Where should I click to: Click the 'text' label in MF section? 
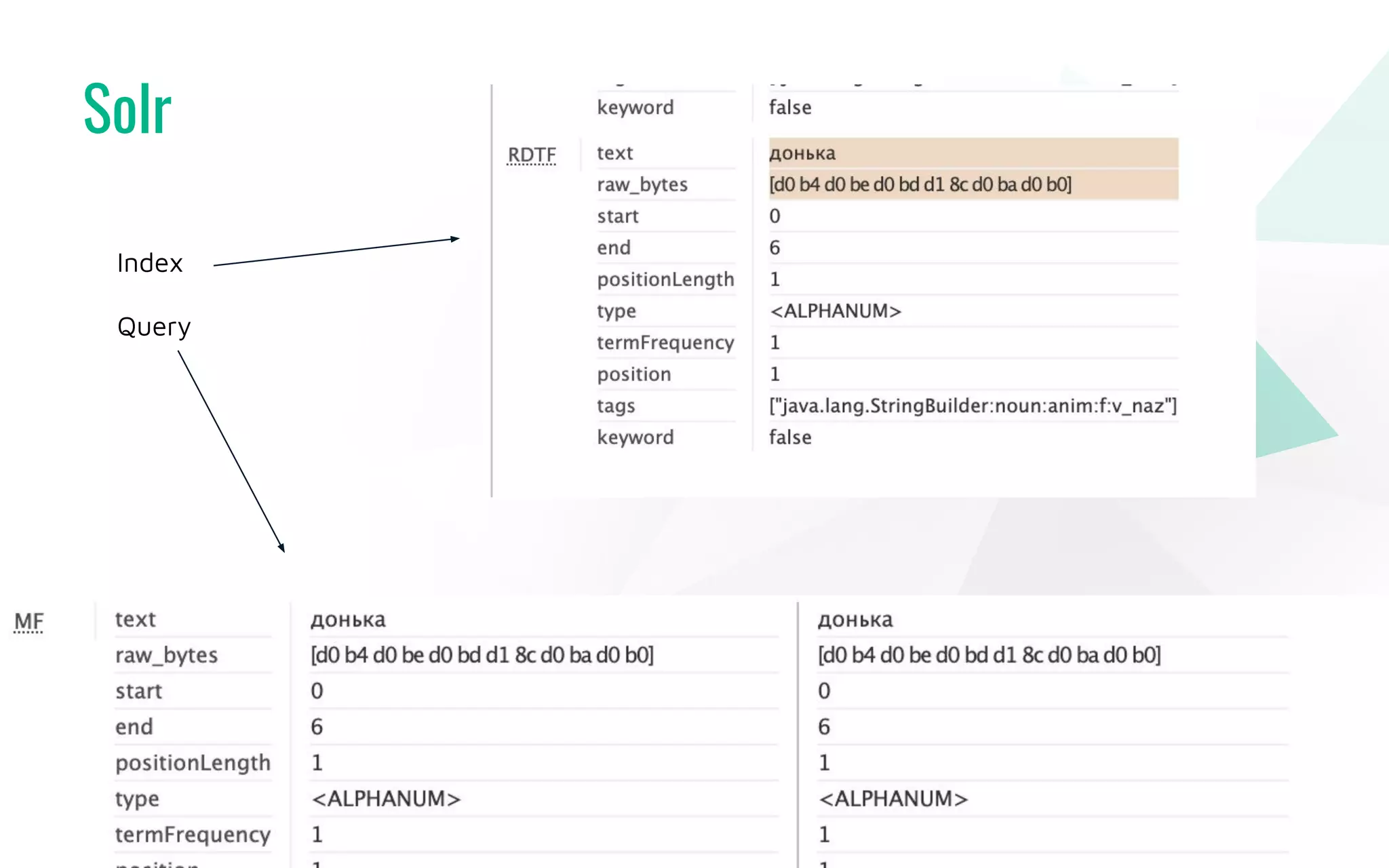[x=135, y=619]
